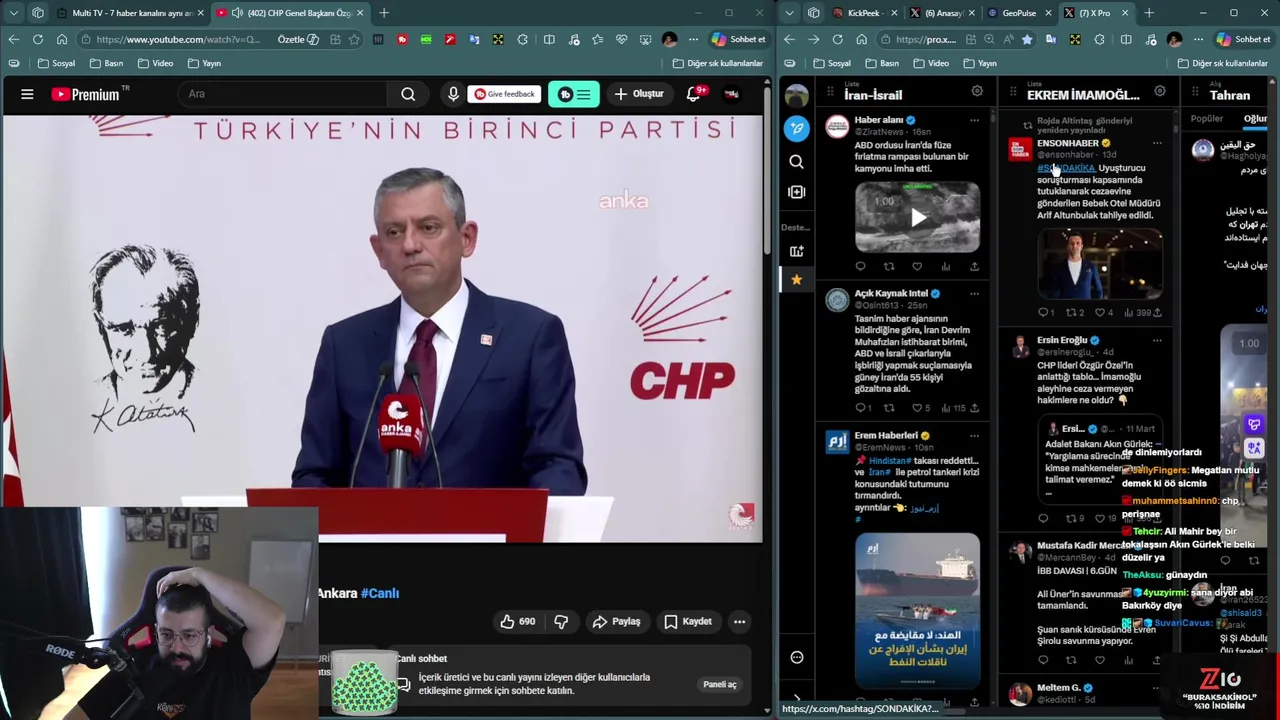Viewport: 1280px width, 720px height.
Task: Open İran-İsrail column settings gear
Action: [x=977, y=91]
